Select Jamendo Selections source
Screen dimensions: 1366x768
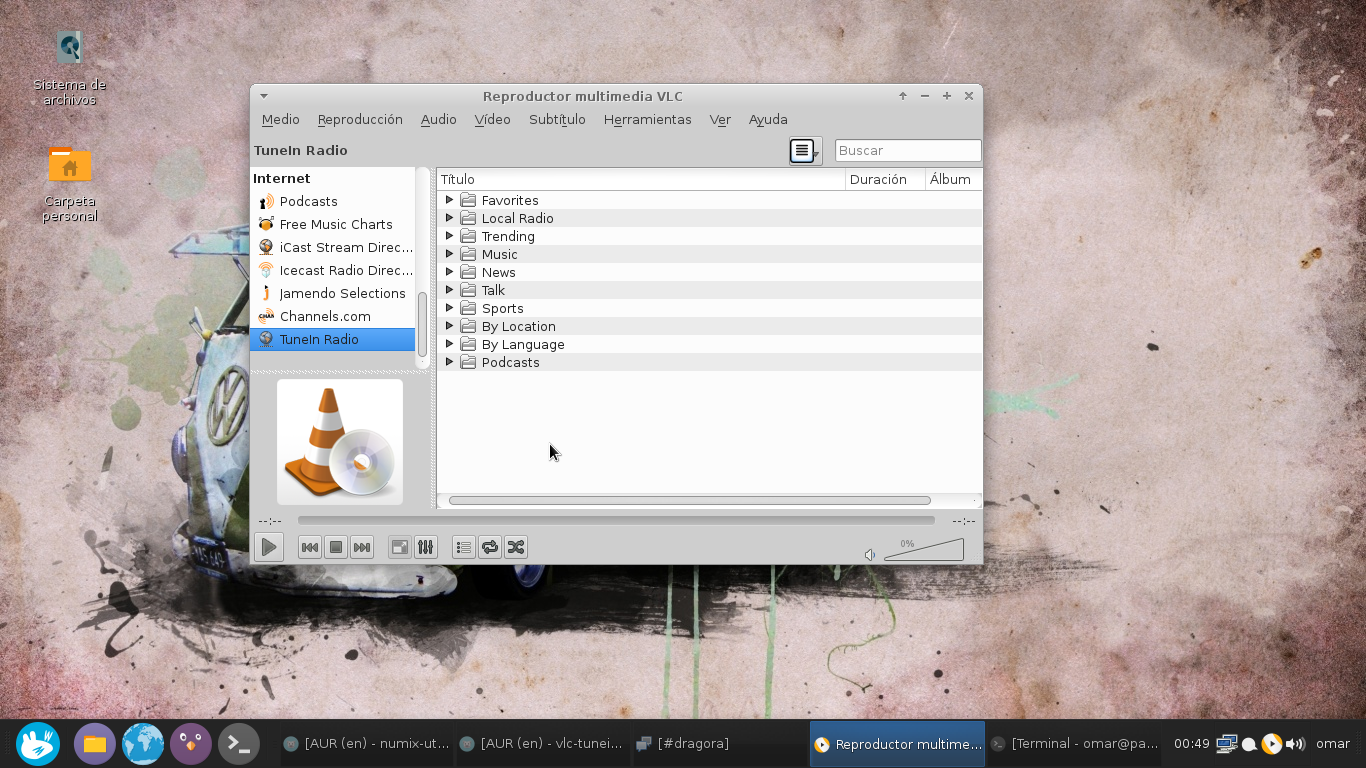(332, 293)
